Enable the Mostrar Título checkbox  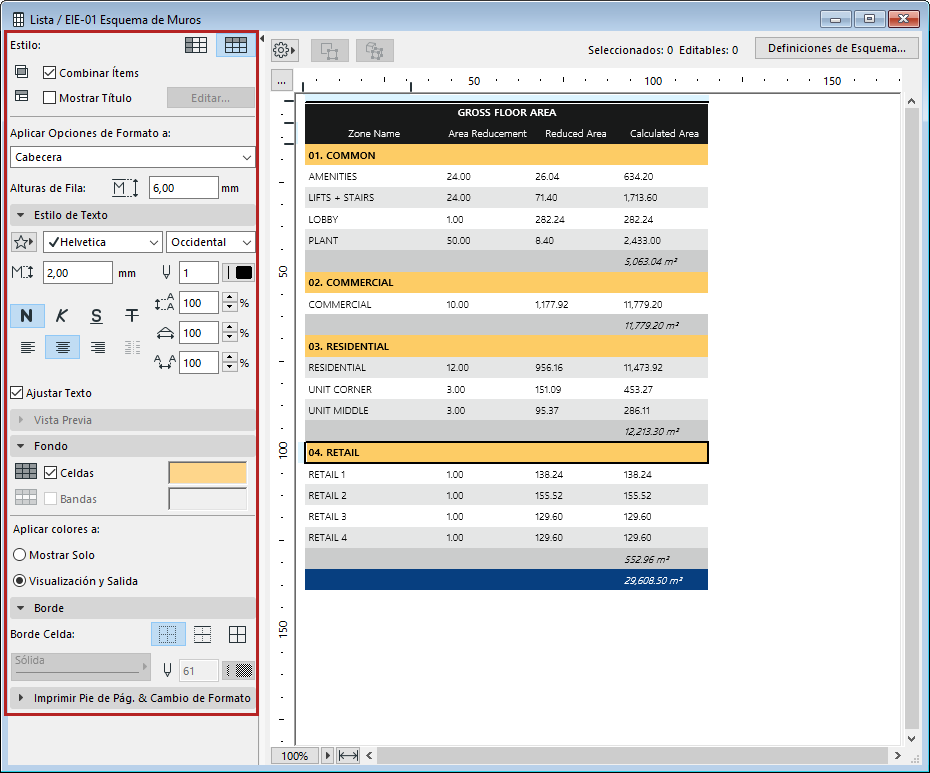tap(50, 98)
